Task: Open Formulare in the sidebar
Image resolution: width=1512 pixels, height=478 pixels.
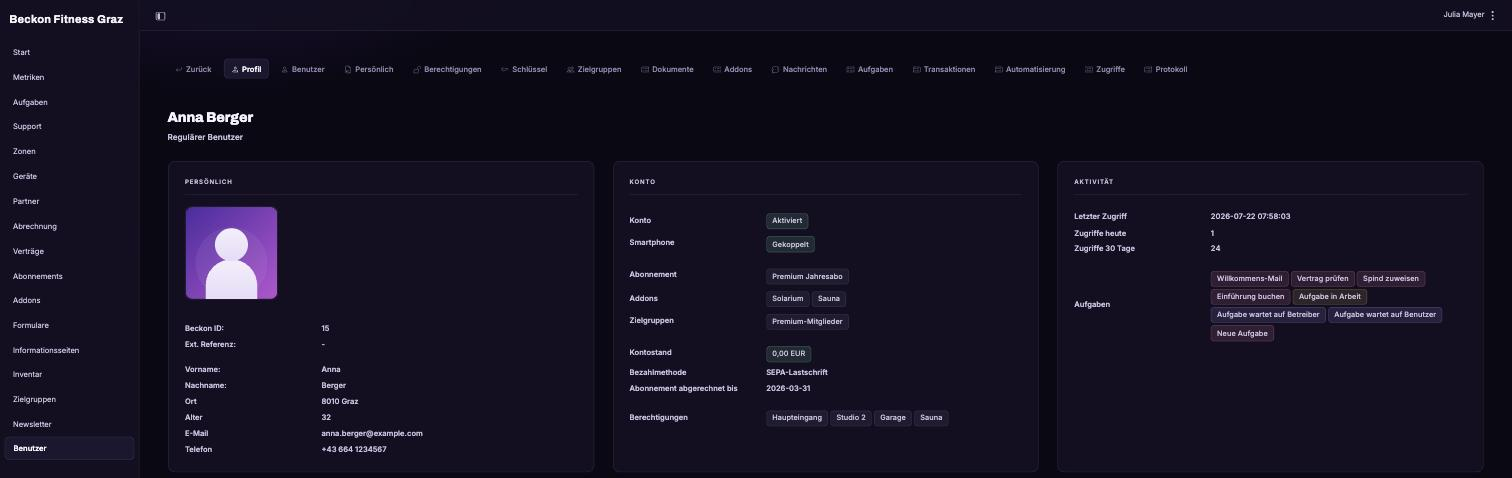Action: click(x=69, y=325)
